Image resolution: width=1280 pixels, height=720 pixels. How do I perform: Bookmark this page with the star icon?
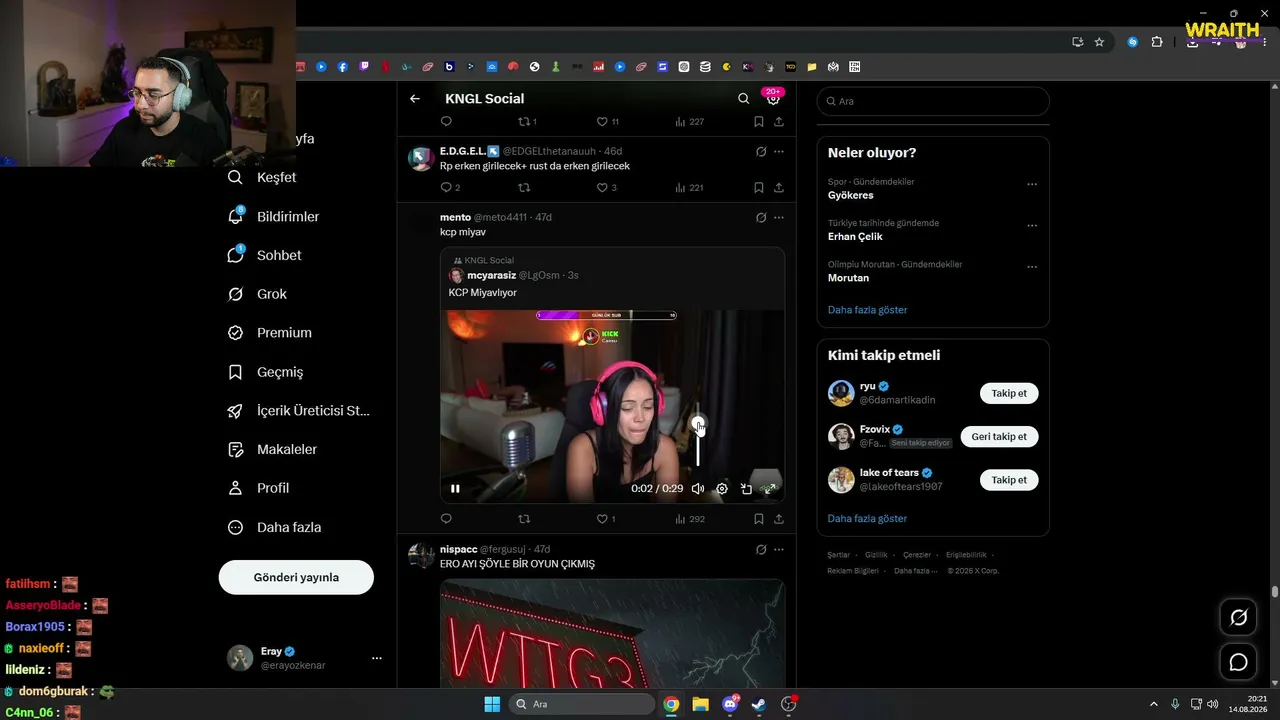coord(1099,42)
